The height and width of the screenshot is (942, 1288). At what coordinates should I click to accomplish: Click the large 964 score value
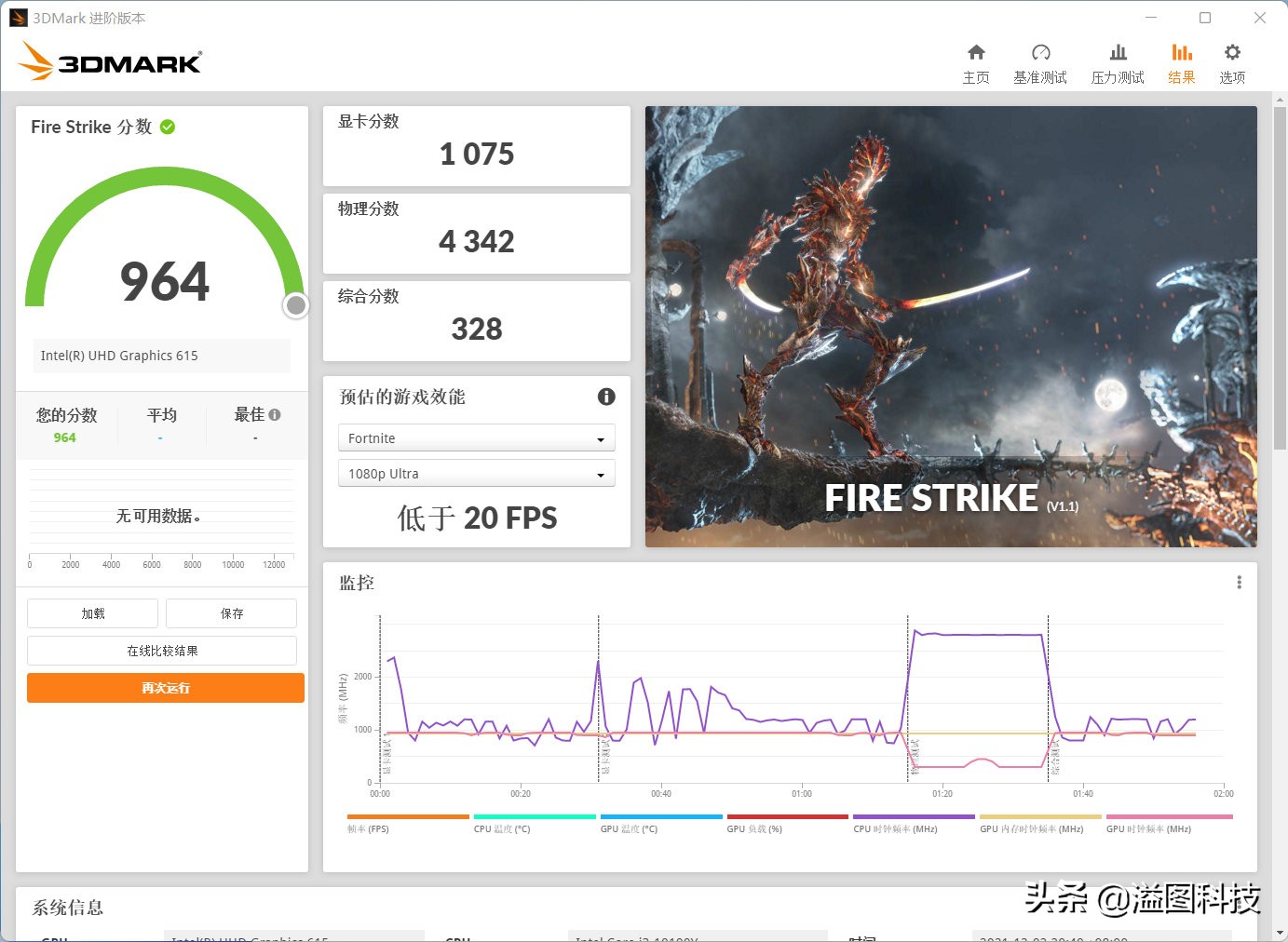click(x=165, y=281)
